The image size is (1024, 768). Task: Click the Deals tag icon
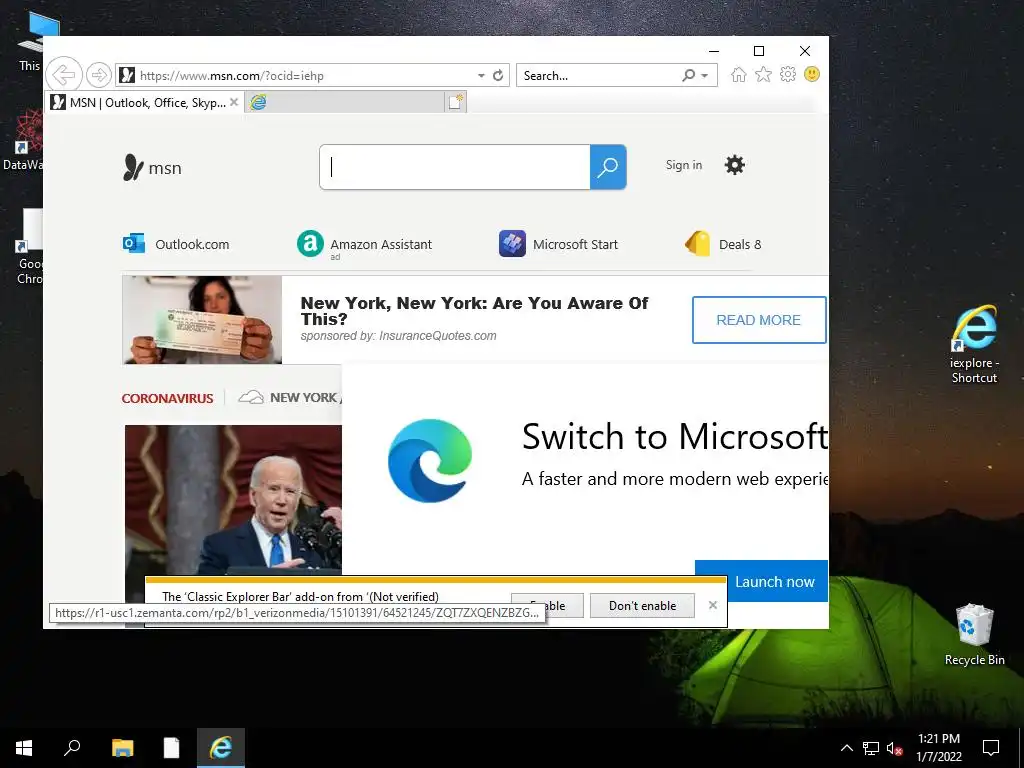(697, 244)
